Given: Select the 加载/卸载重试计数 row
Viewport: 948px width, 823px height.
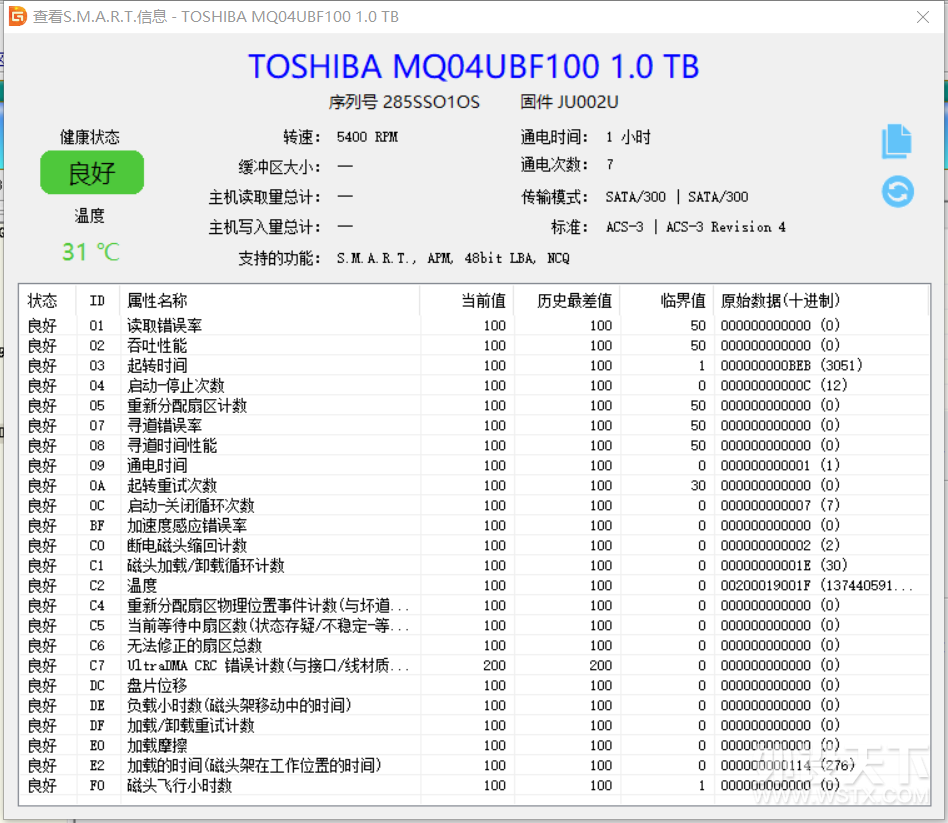Looking at the screenshot, I should pos(475,725).
